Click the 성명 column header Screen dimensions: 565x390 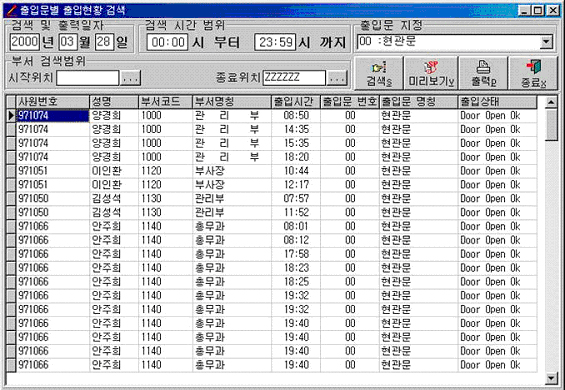(114, 102)
